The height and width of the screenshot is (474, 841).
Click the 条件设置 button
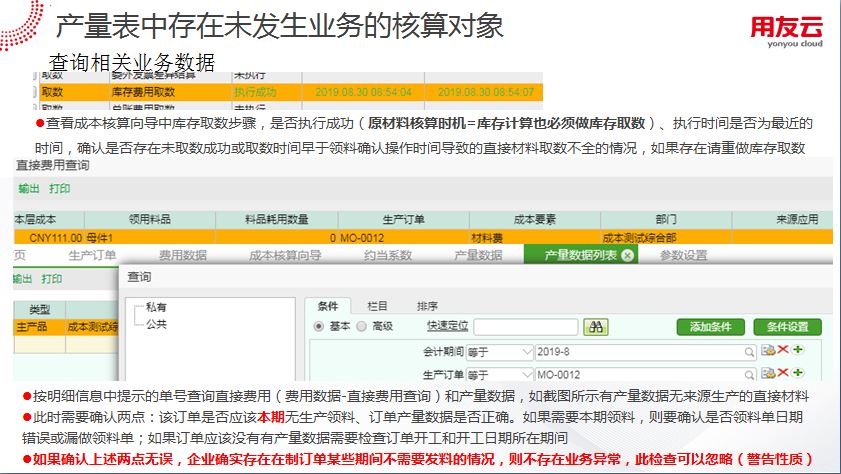point(787,327)
